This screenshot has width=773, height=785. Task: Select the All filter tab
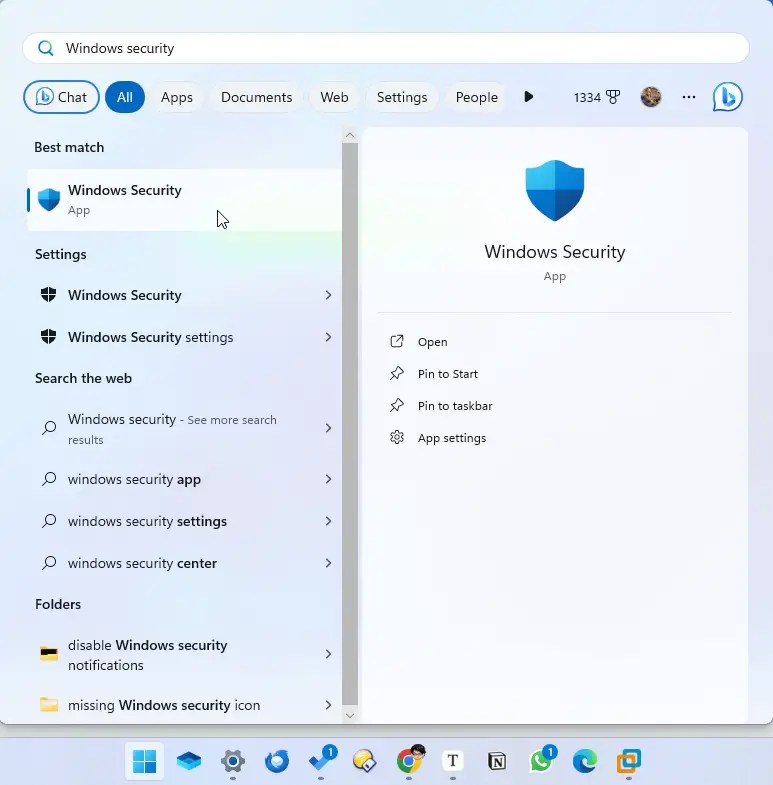pos(125,97)
